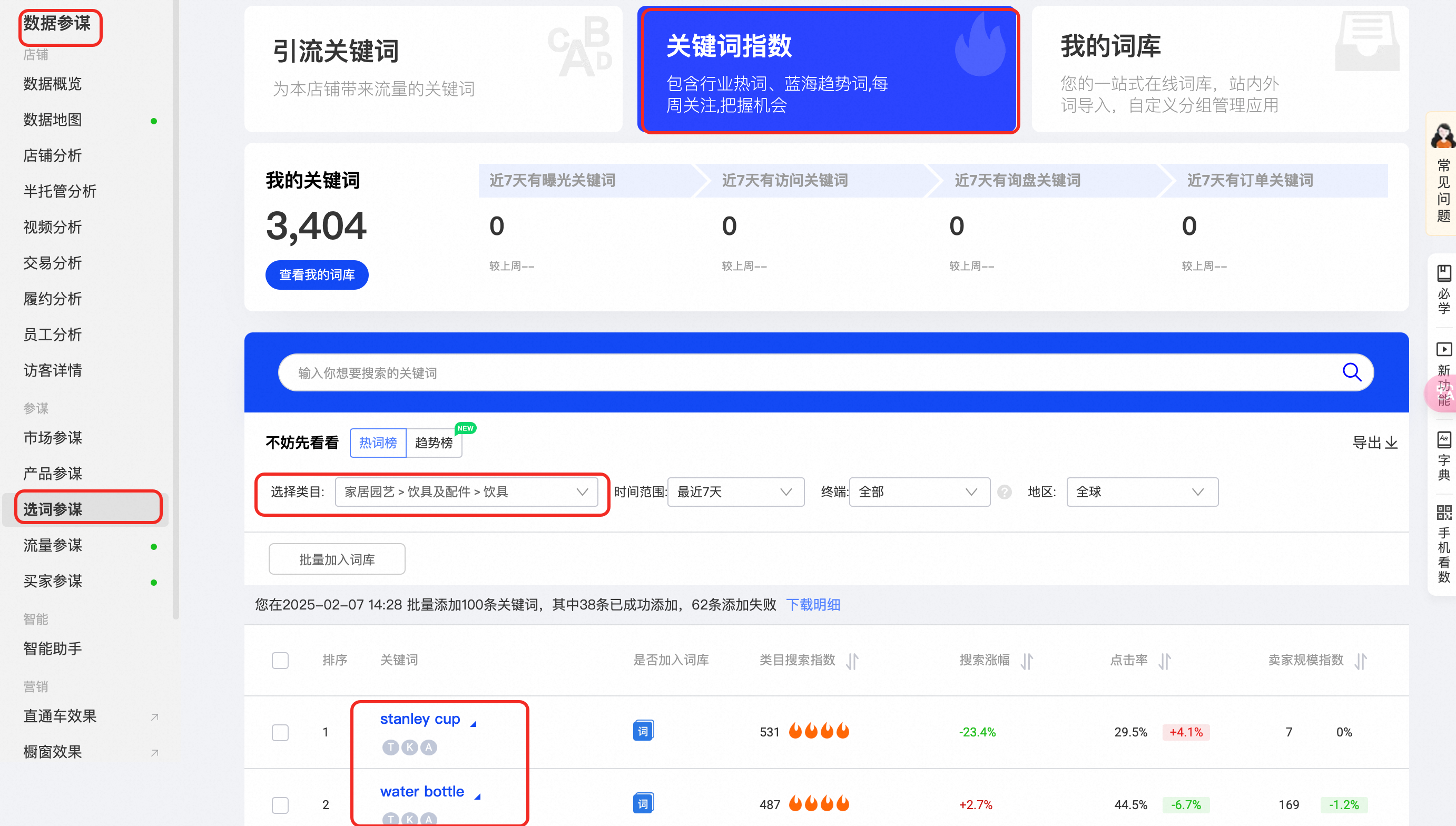Click the terminal help question-mark icon
The width and height of the screenshot is (1456, 826).
click(x=1005, y=492)
